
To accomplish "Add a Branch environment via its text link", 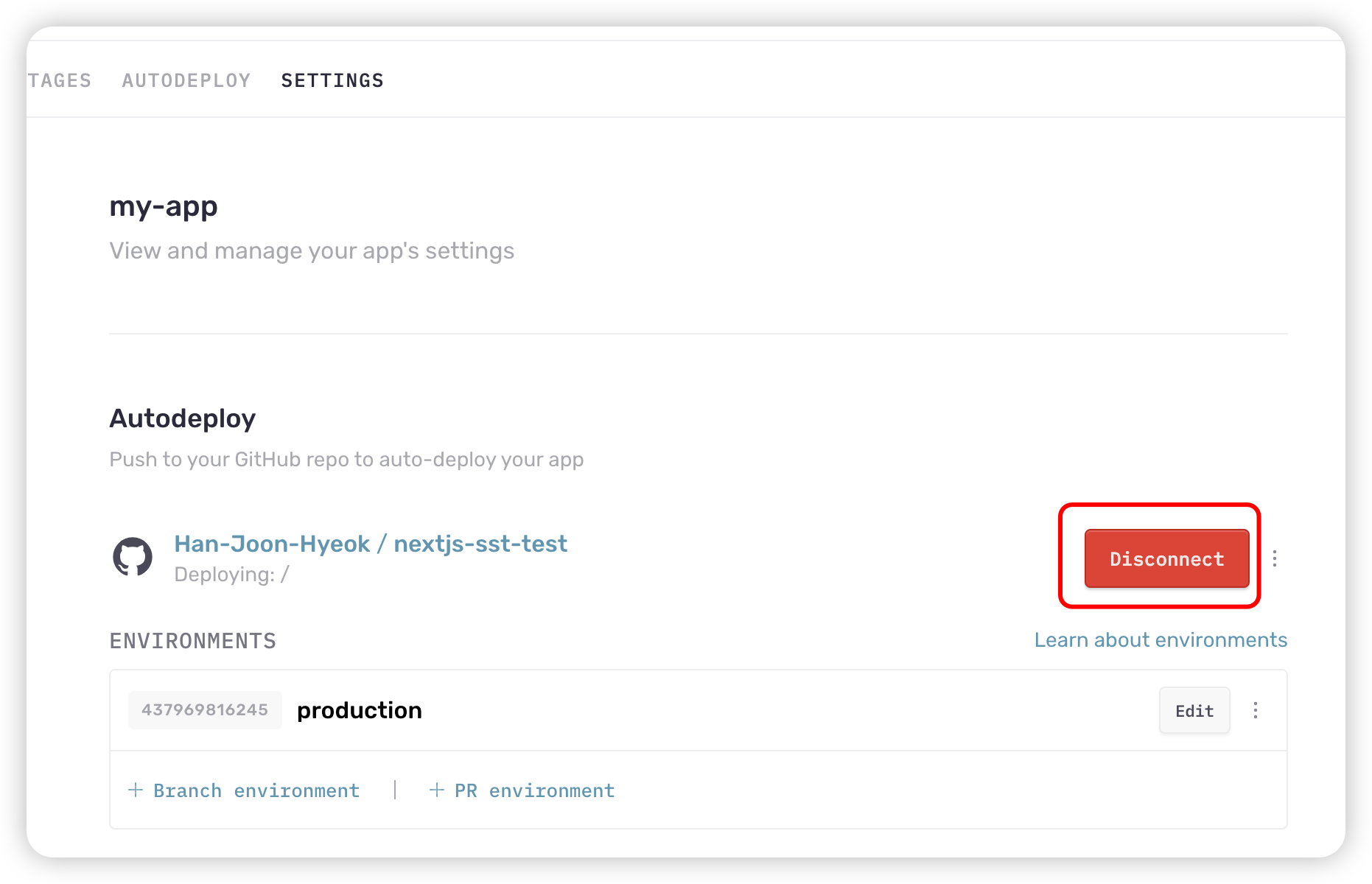I will 256,790.
